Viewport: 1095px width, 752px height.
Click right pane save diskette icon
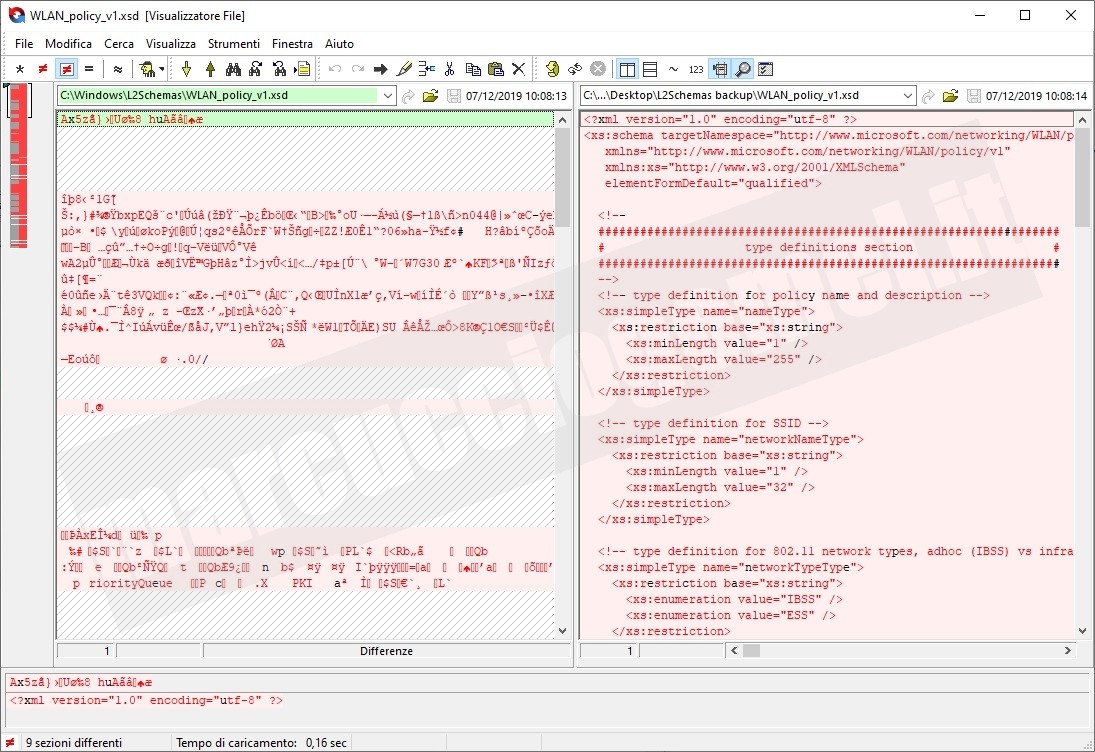click(x=973, y=96)
